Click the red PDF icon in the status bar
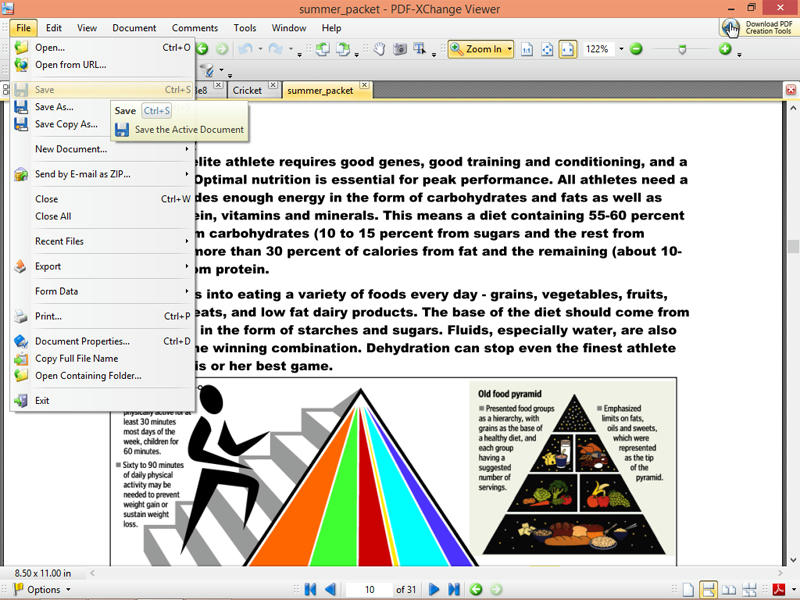This screenshot has height=600, width=800. click(779, 589)
